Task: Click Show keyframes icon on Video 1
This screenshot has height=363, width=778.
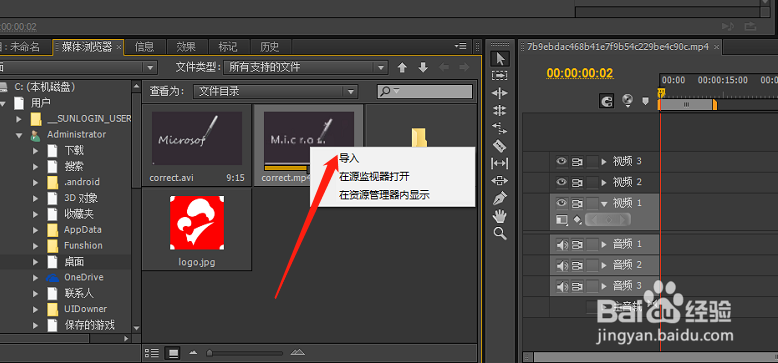Action: coord(577,219)
